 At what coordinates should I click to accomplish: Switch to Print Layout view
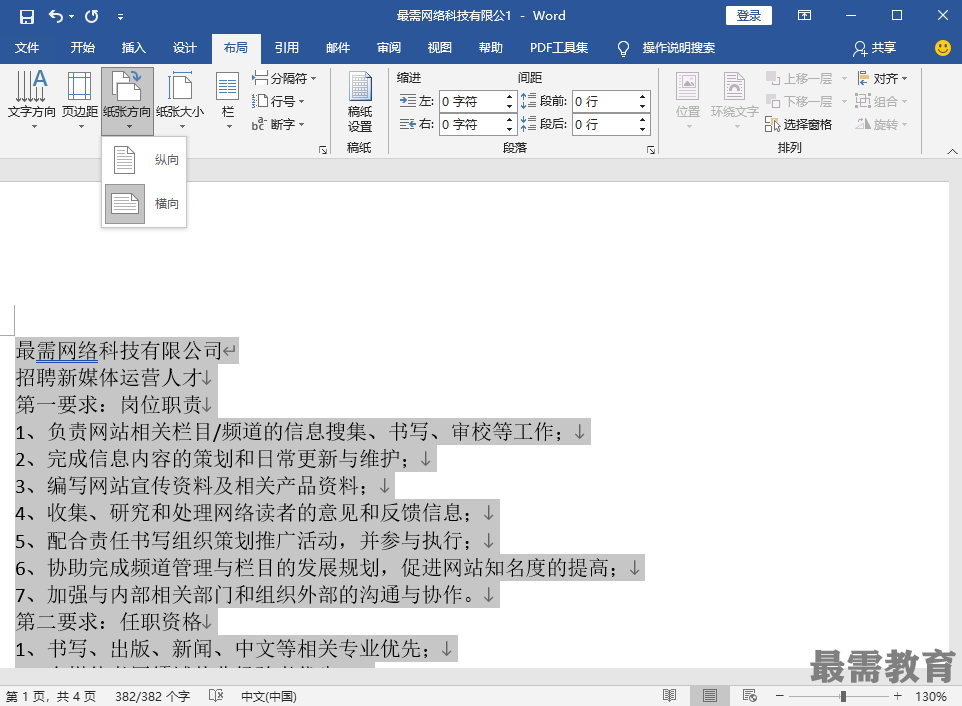710,696
